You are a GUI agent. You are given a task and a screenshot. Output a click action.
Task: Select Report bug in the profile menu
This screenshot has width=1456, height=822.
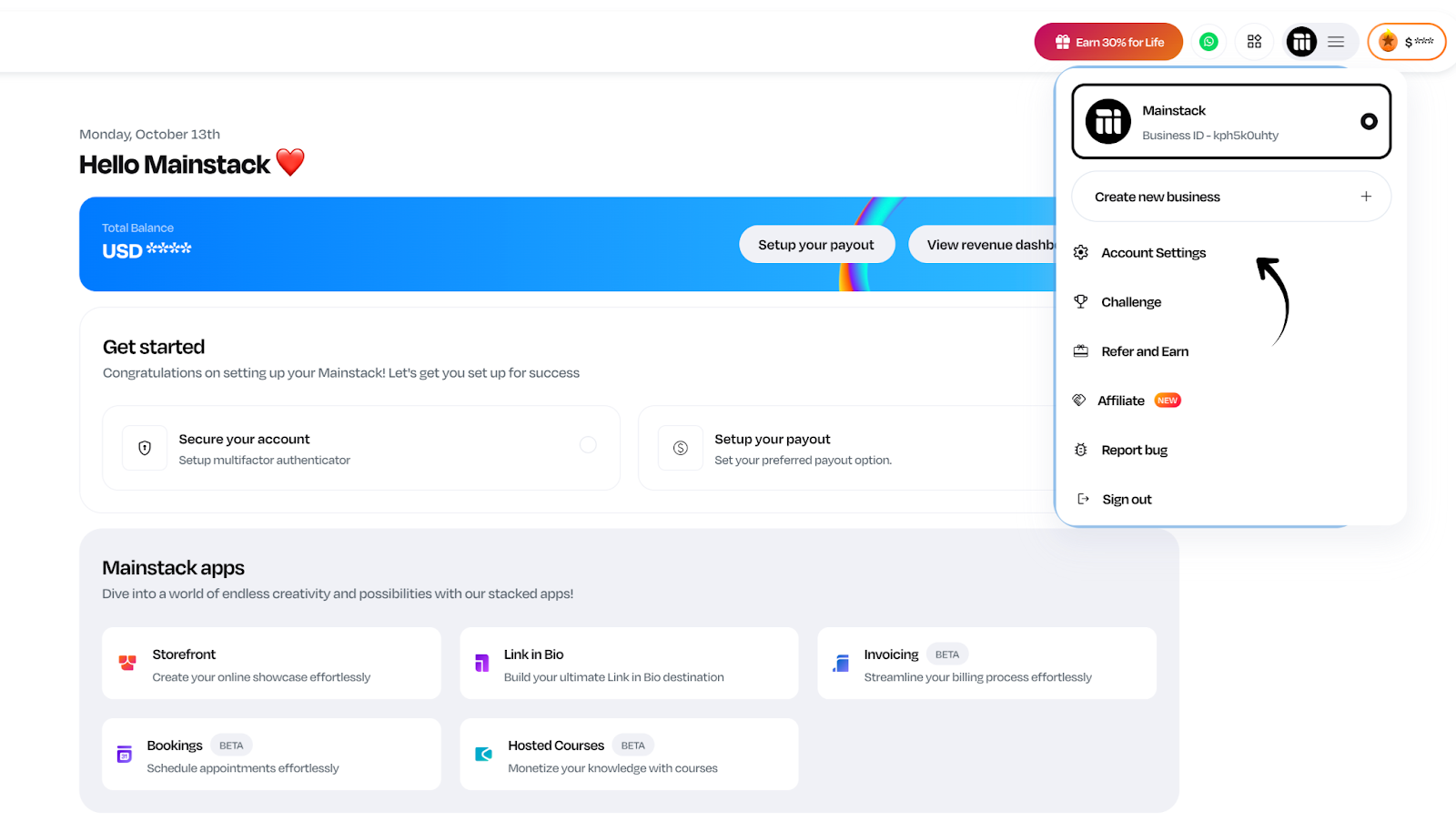1134,451
